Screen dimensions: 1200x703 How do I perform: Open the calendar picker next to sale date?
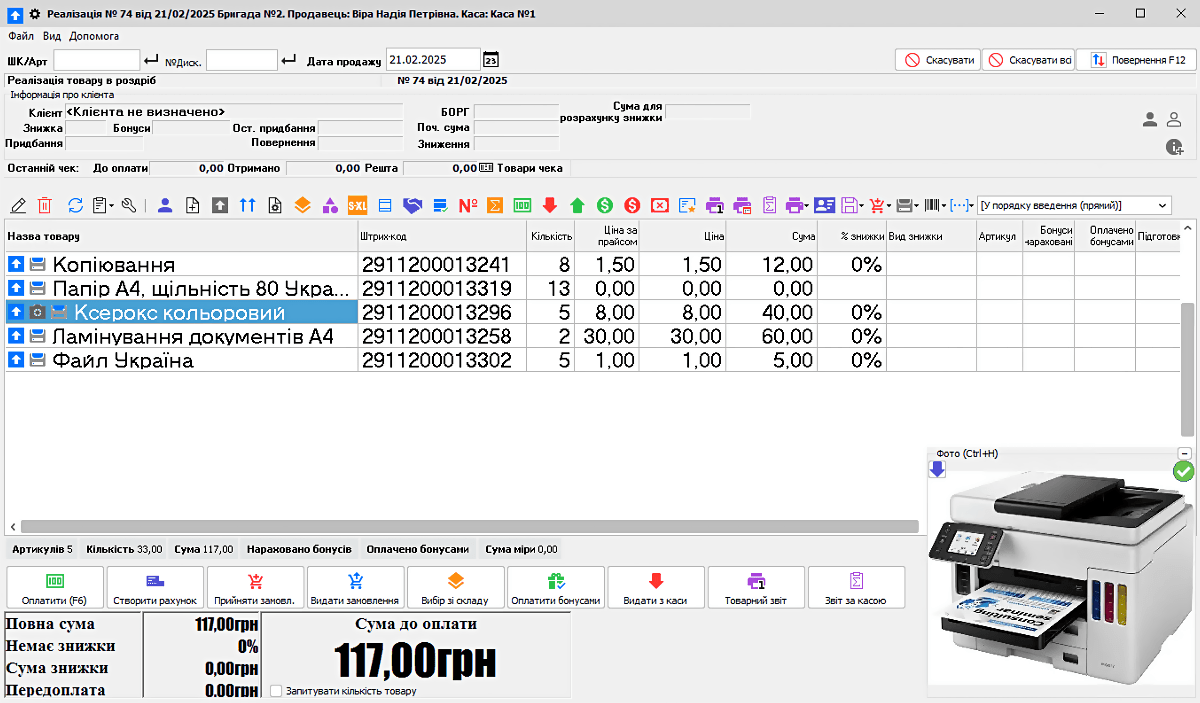pyautogui.click(x=490, y=60)
